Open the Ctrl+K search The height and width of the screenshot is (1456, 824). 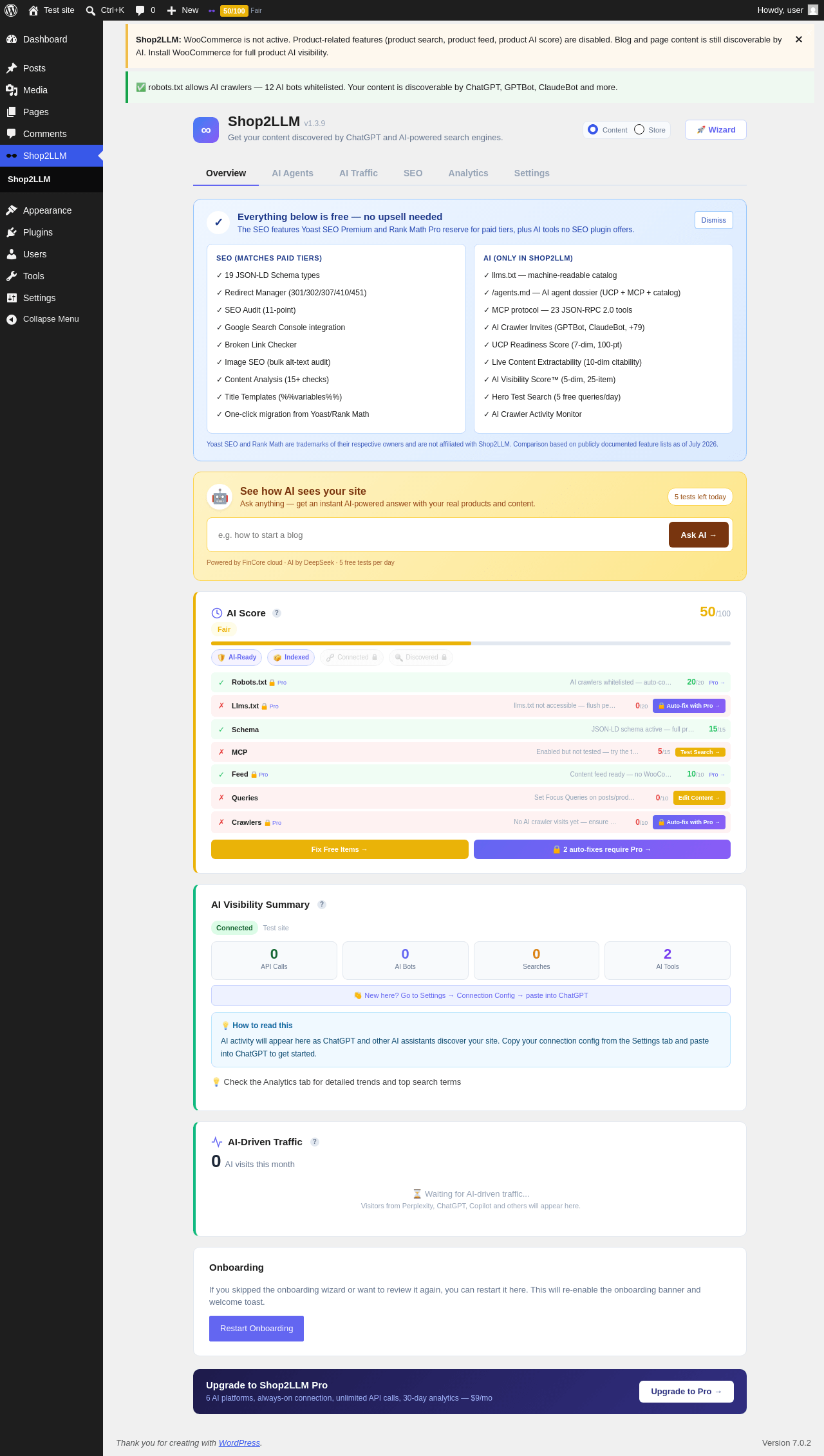pos(105,10)
